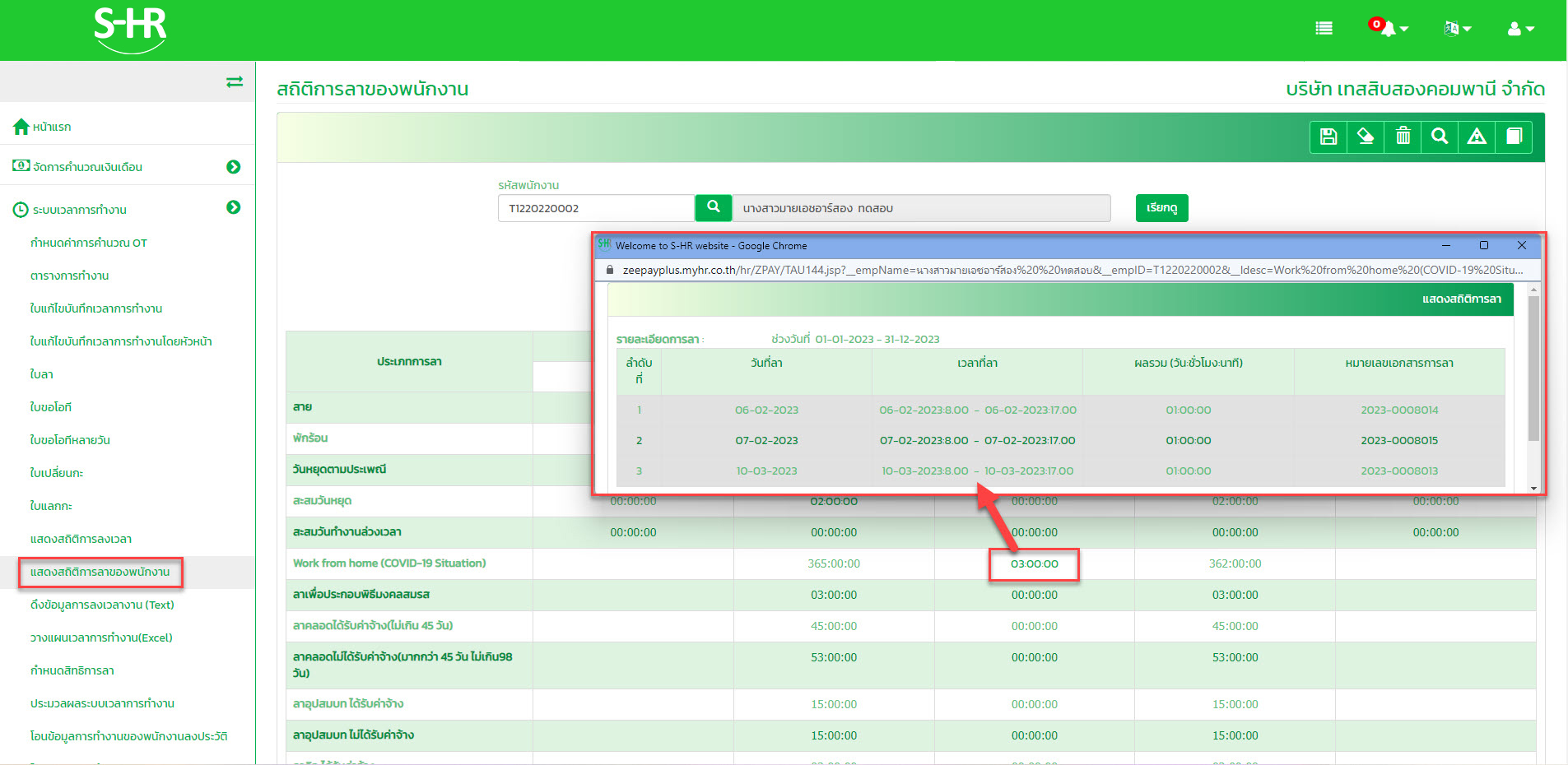
Task: Collapse the ระบบเวลาการทำงาน menu section
Action: click(233, 208)
